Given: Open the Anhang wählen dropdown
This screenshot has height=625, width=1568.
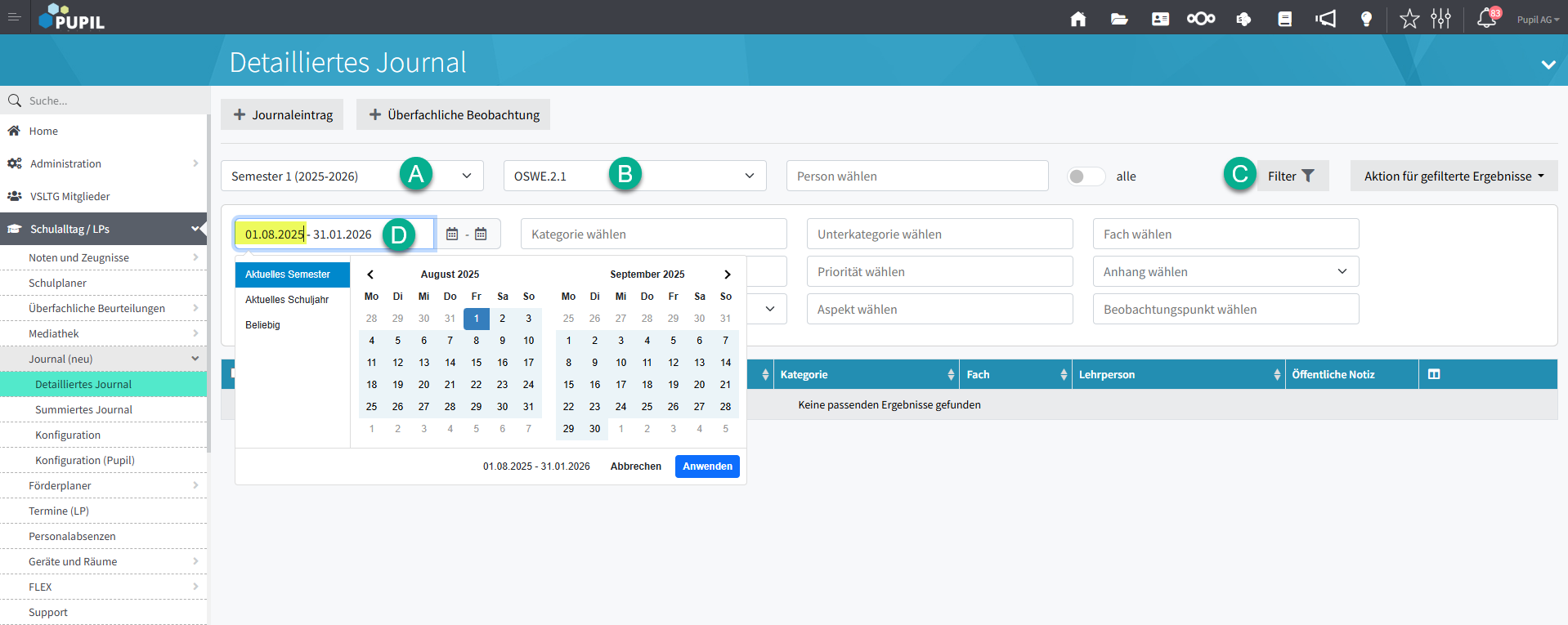Looking at the screenshot, I should (1226, 271).
